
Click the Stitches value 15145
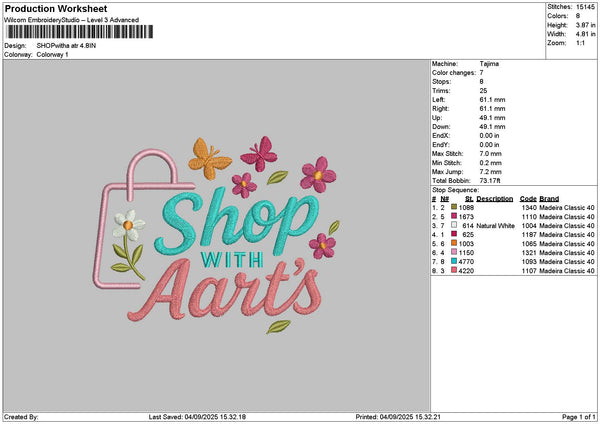585,7
